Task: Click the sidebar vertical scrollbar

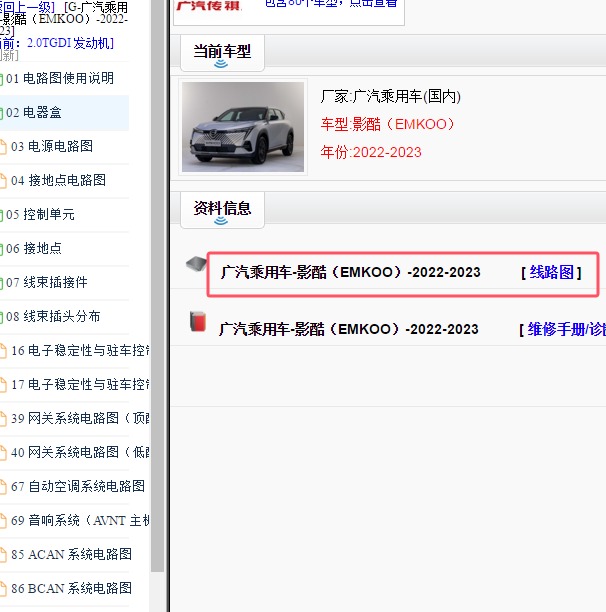Action: [157, 285]
